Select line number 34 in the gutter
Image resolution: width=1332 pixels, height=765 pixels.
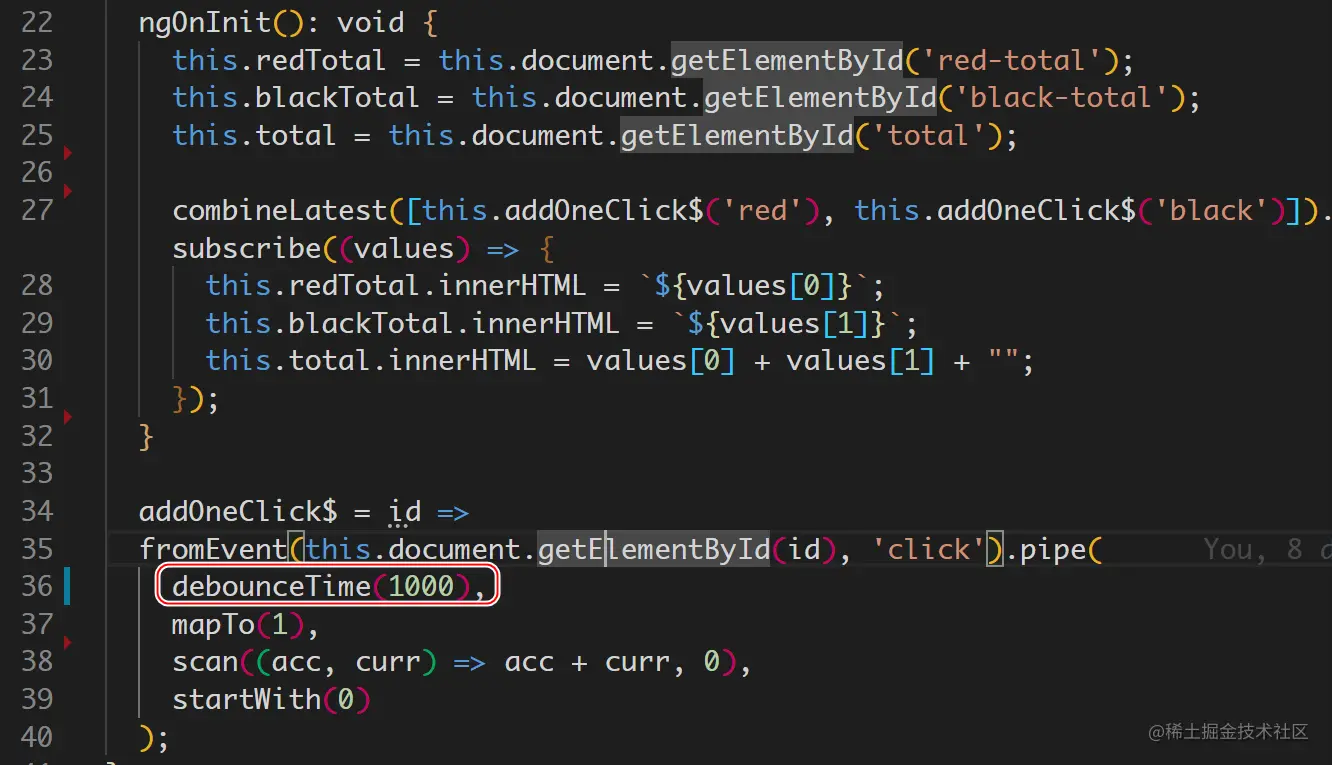36,511
